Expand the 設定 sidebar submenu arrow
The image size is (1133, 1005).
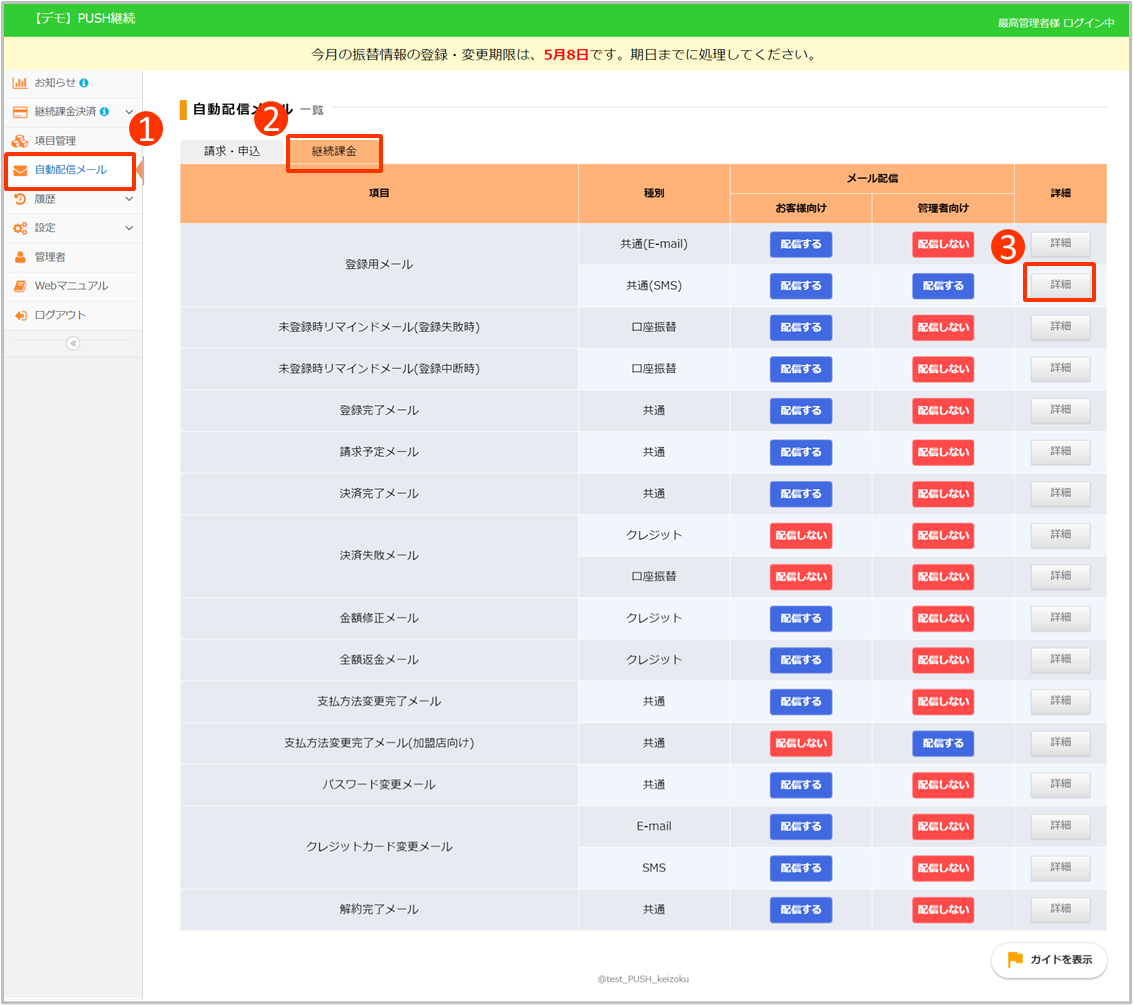point(129,228)
